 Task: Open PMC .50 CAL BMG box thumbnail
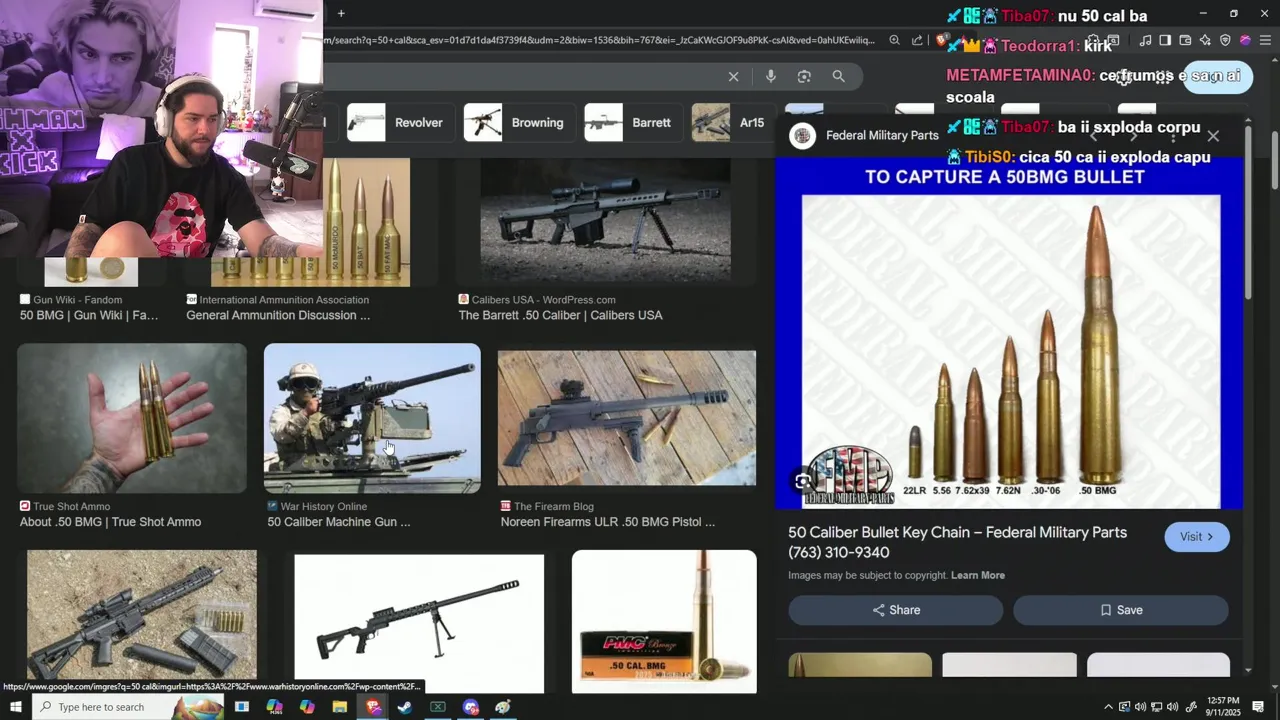pos(664,621)
